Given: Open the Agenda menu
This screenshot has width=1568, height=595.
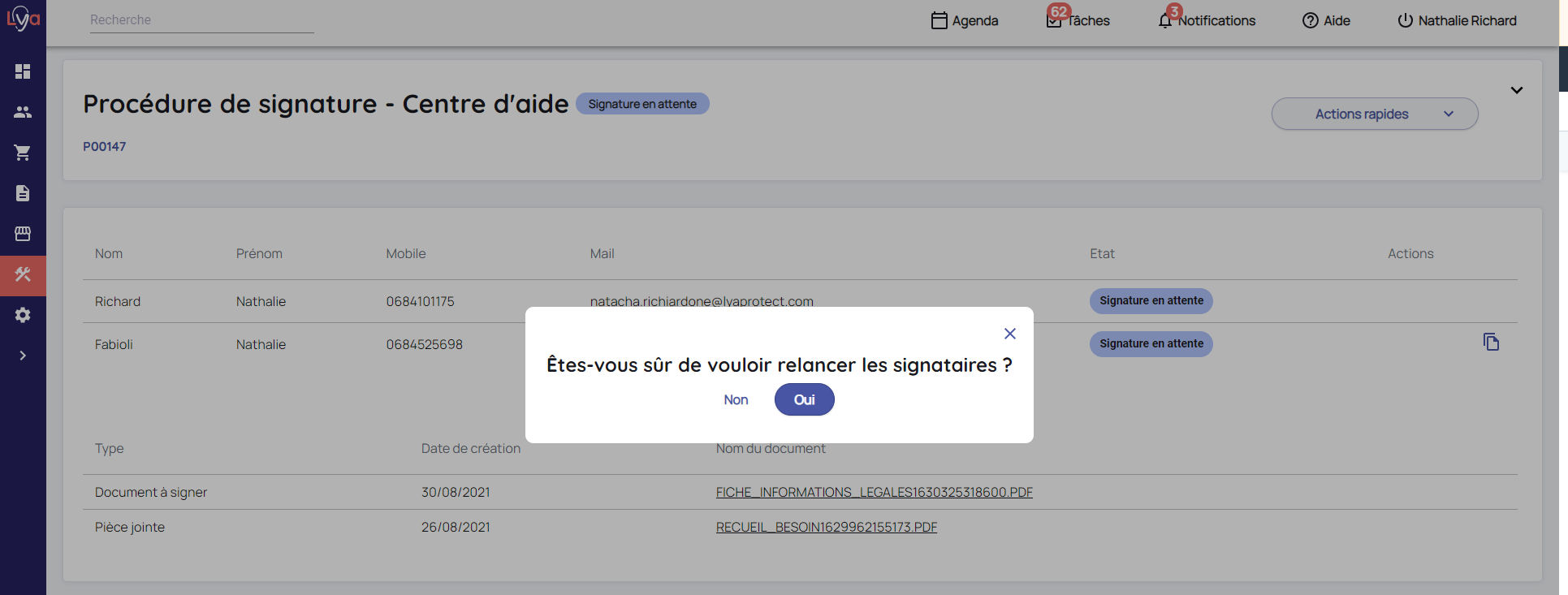Looking at the screenshot, I should tap(965, 21).
